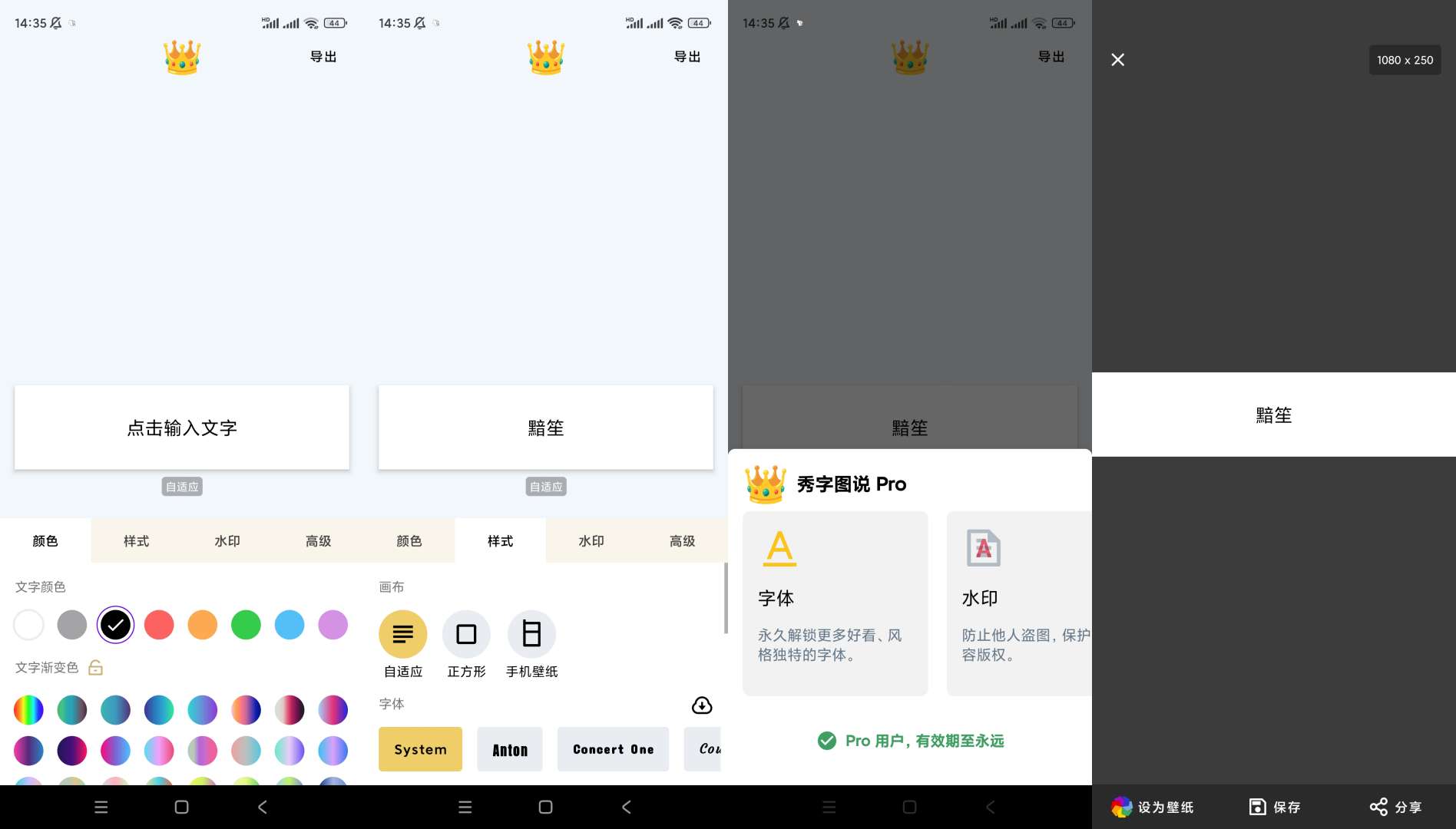Switch to 颜色 tab in first screen
Image resolution: width=1456 pixels, height=829 pixels.
pos(45,541)
